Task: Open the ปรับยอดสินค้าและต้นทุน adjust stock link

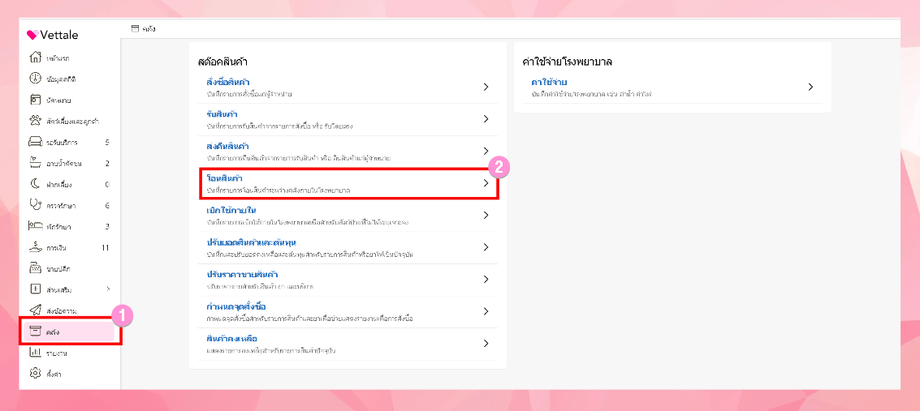Action: [250, 242]
